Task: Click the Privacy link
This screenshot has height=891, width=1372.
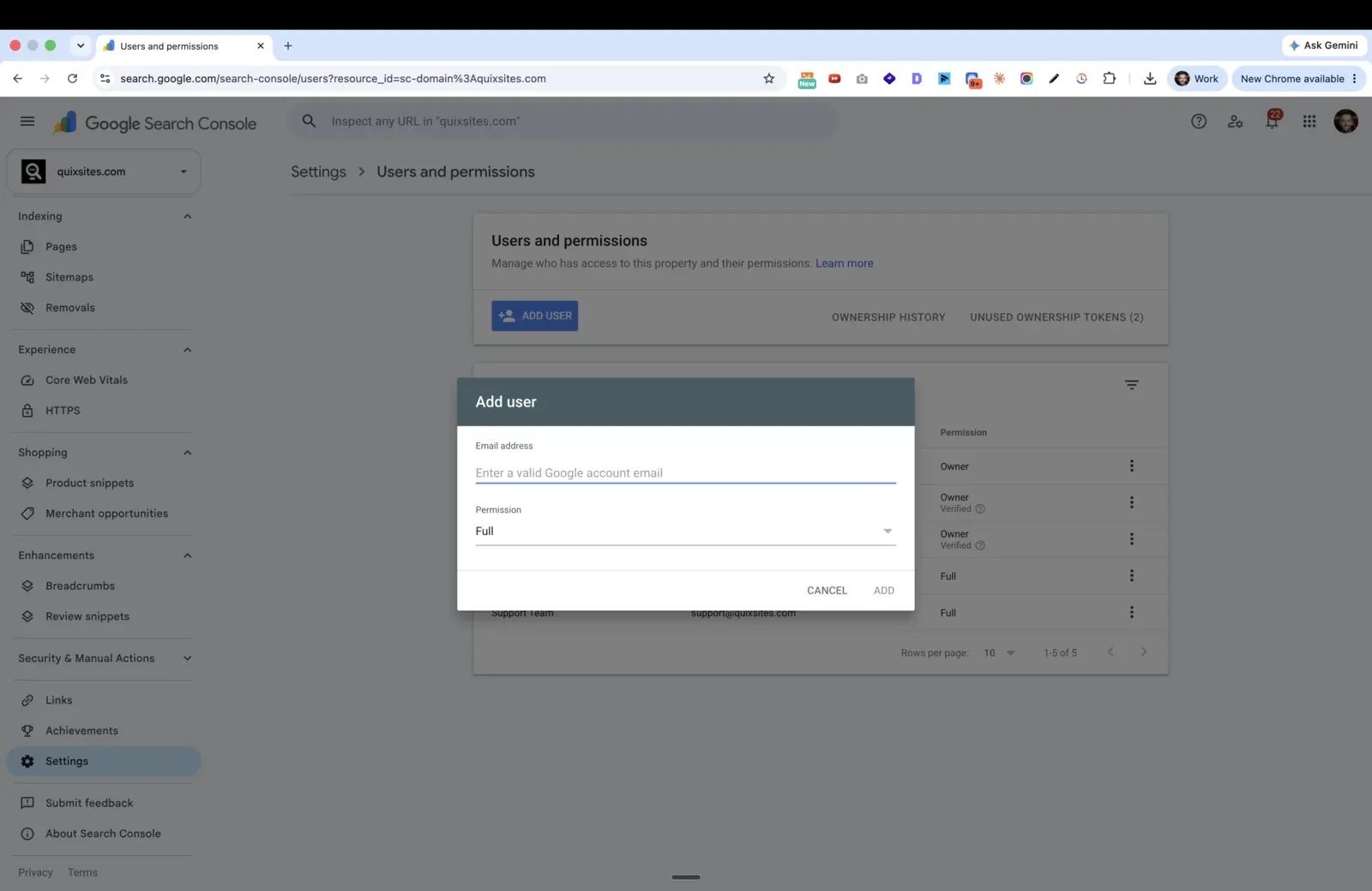Action: (35, 873)
